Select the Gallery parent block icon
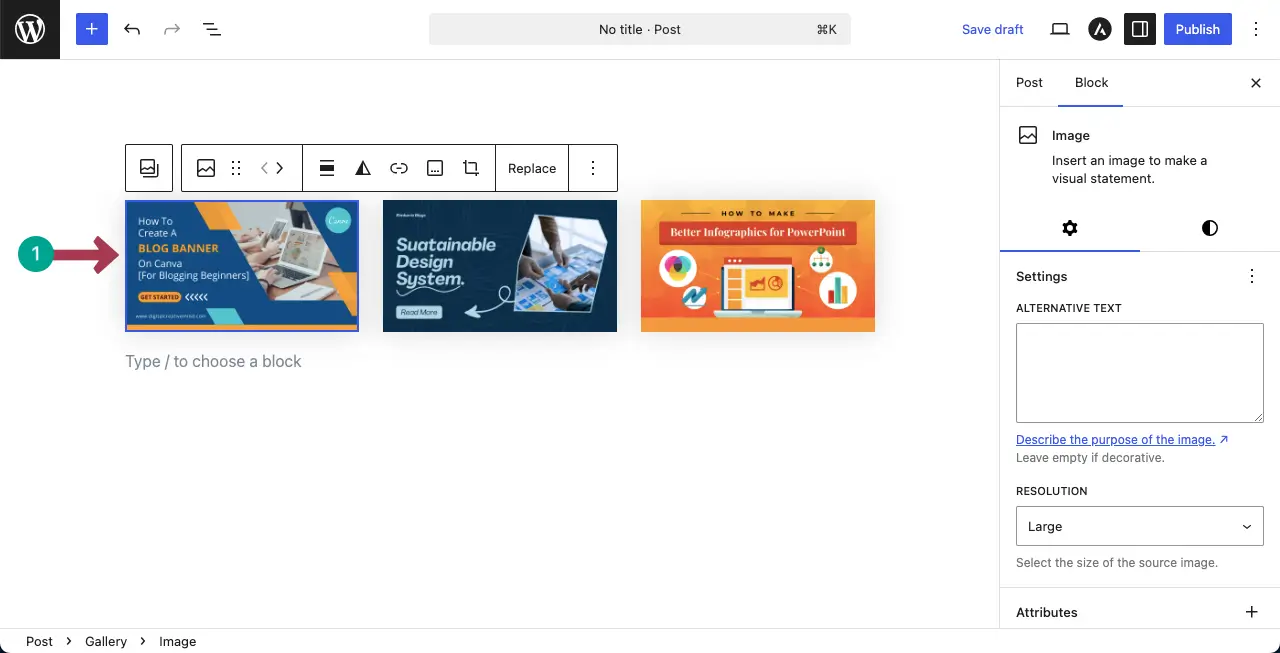1280x653 pixels. 149,168
